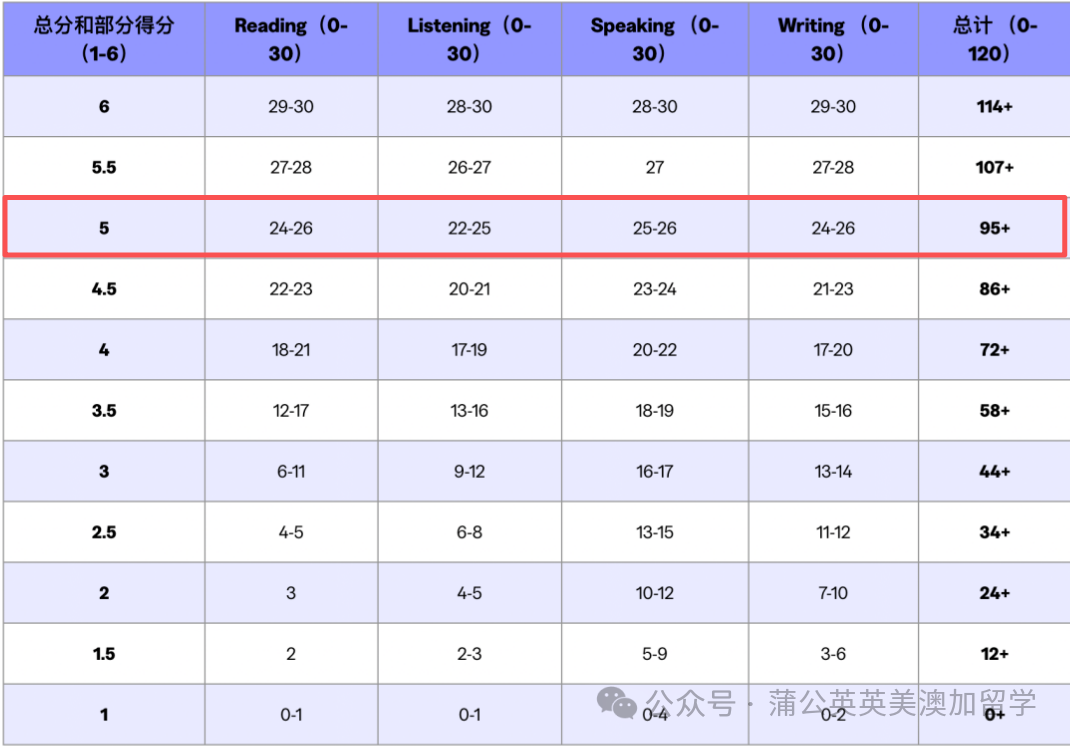Viewport: 1070px width, 746px height.
Task: Select the Speaking column header
Action: (654, 39)
